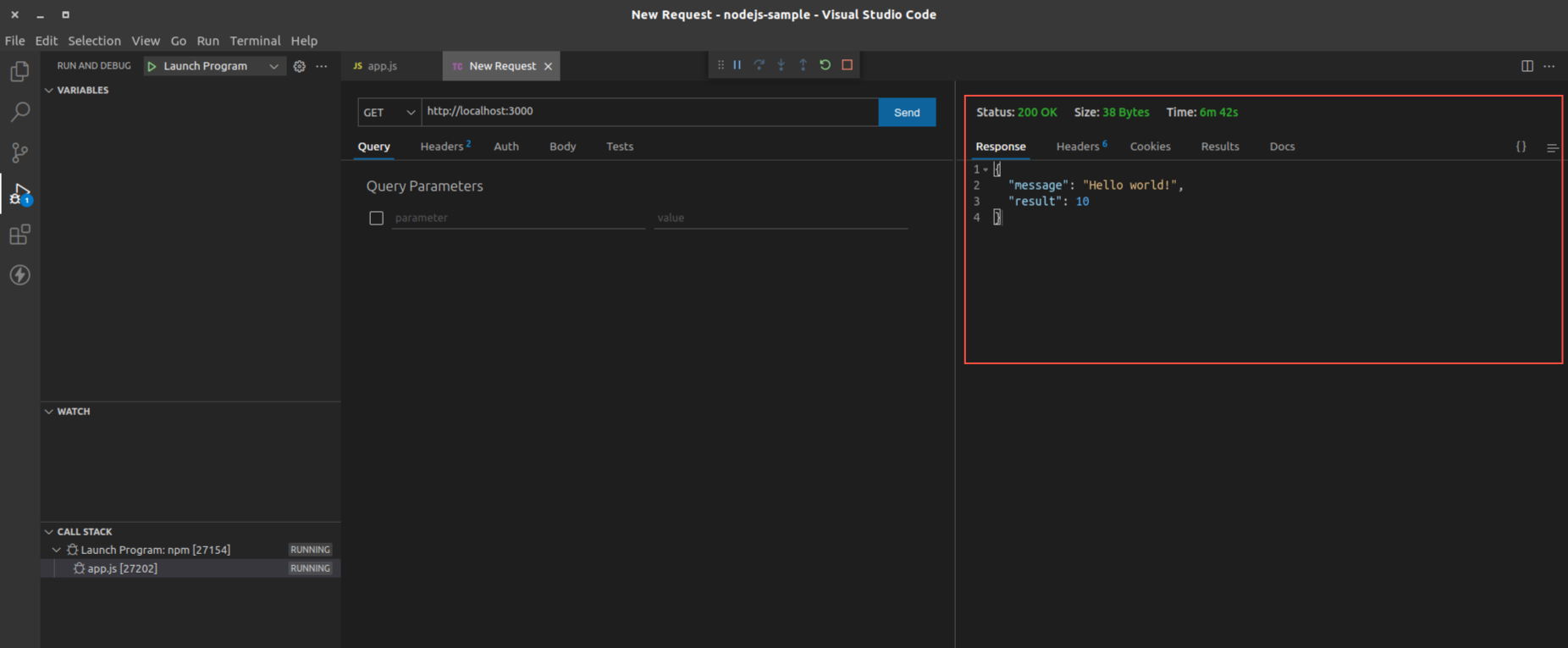The image size is (1568, 648).
Task: Open the Run and Debug view
Action: point(19,194)
